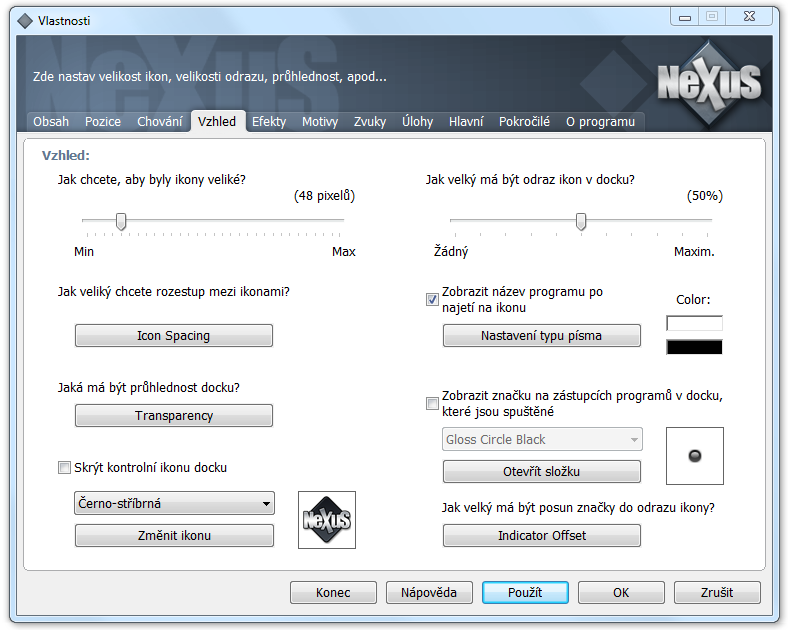788x630 pixels.
Task: Go to the Motivy tab
Action: pyautogui.click(x=320, y=122)
